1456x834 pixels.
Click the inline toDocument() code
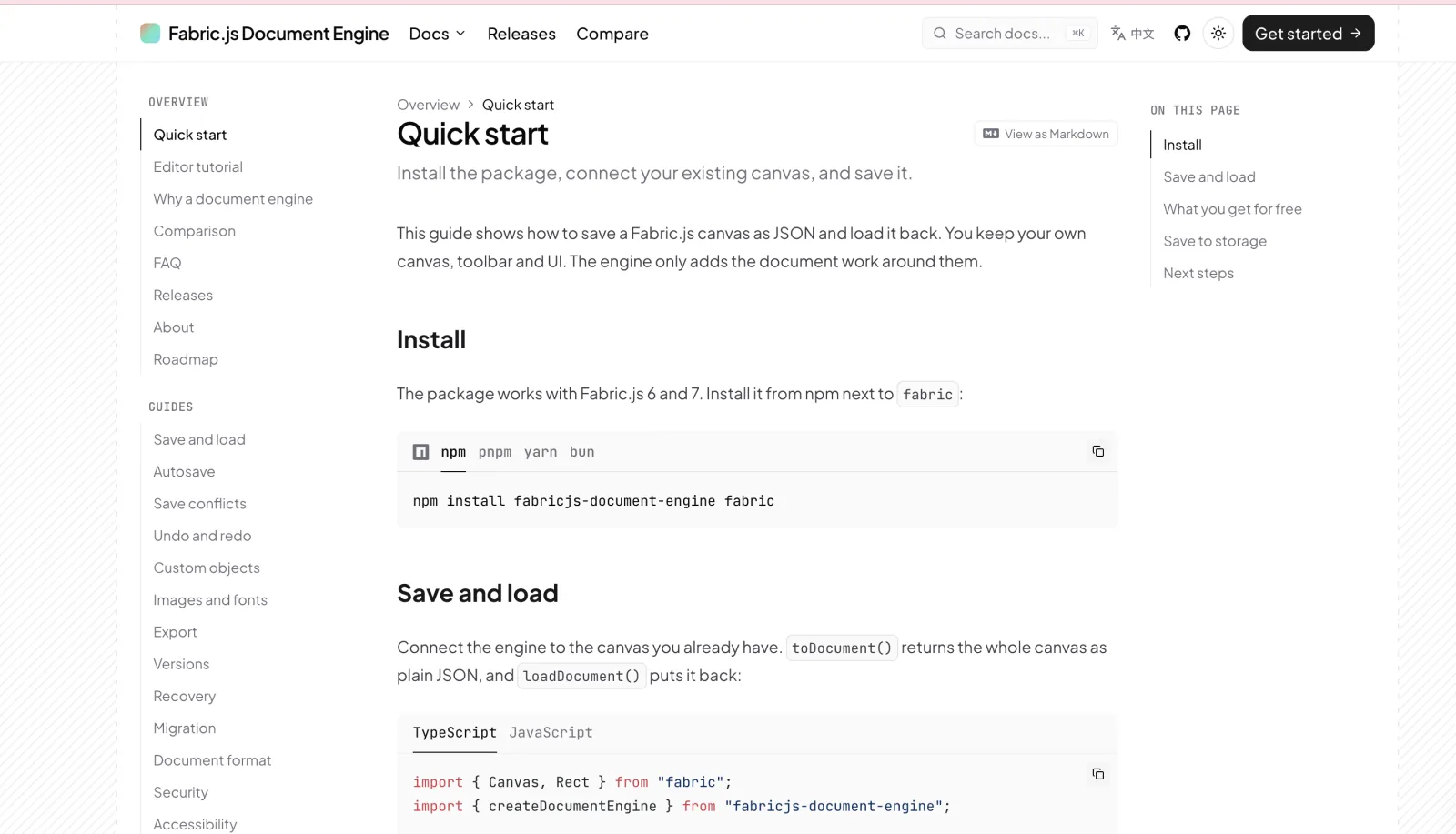(842, 648)
